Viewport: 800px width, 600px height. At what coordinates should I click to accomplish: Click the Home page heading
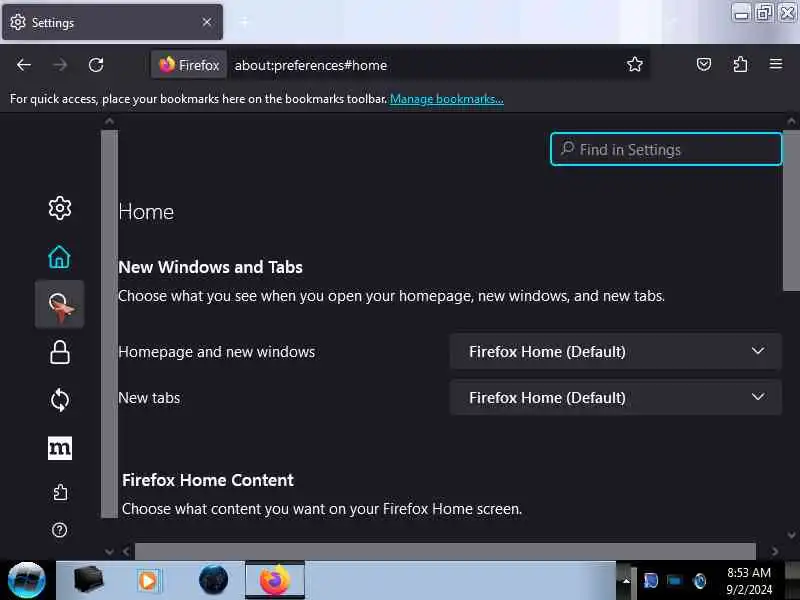pos(146,212)
